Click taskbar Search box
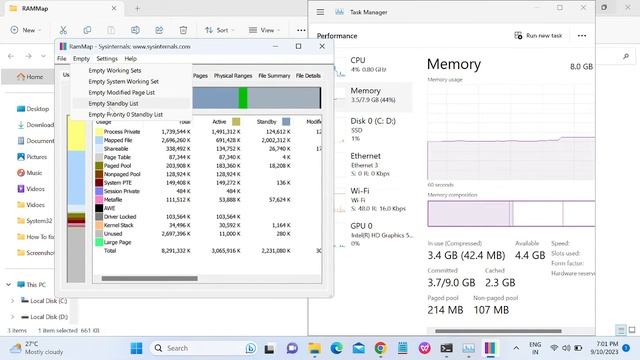 204,348
